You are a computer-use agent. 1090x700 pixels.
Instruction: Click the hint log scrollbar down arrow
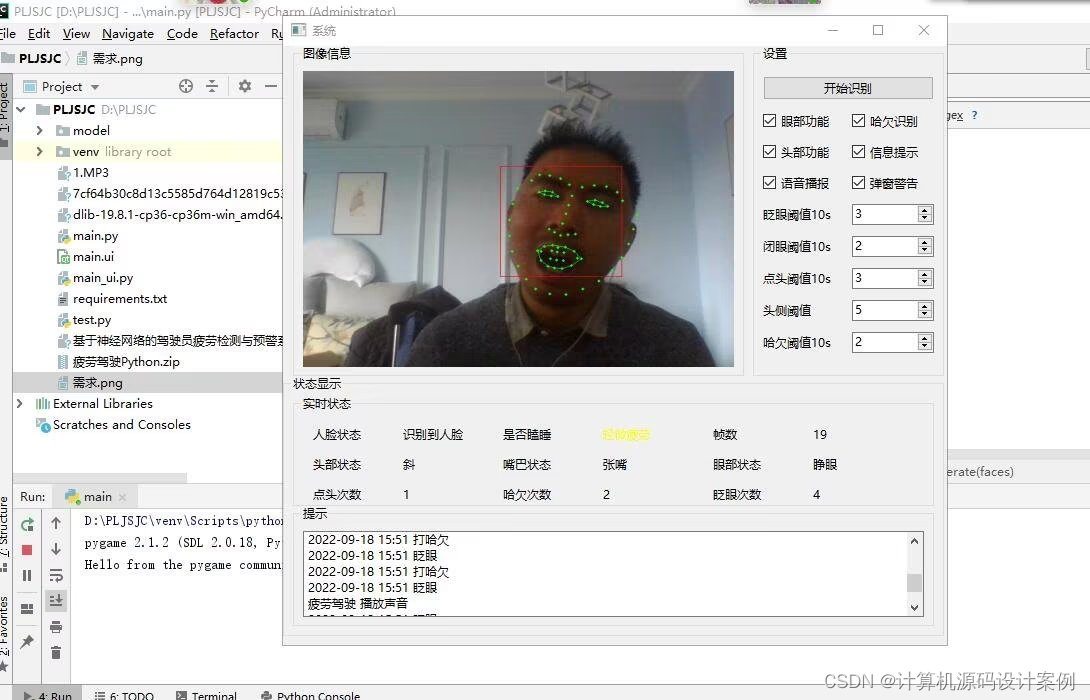(914, 608)
